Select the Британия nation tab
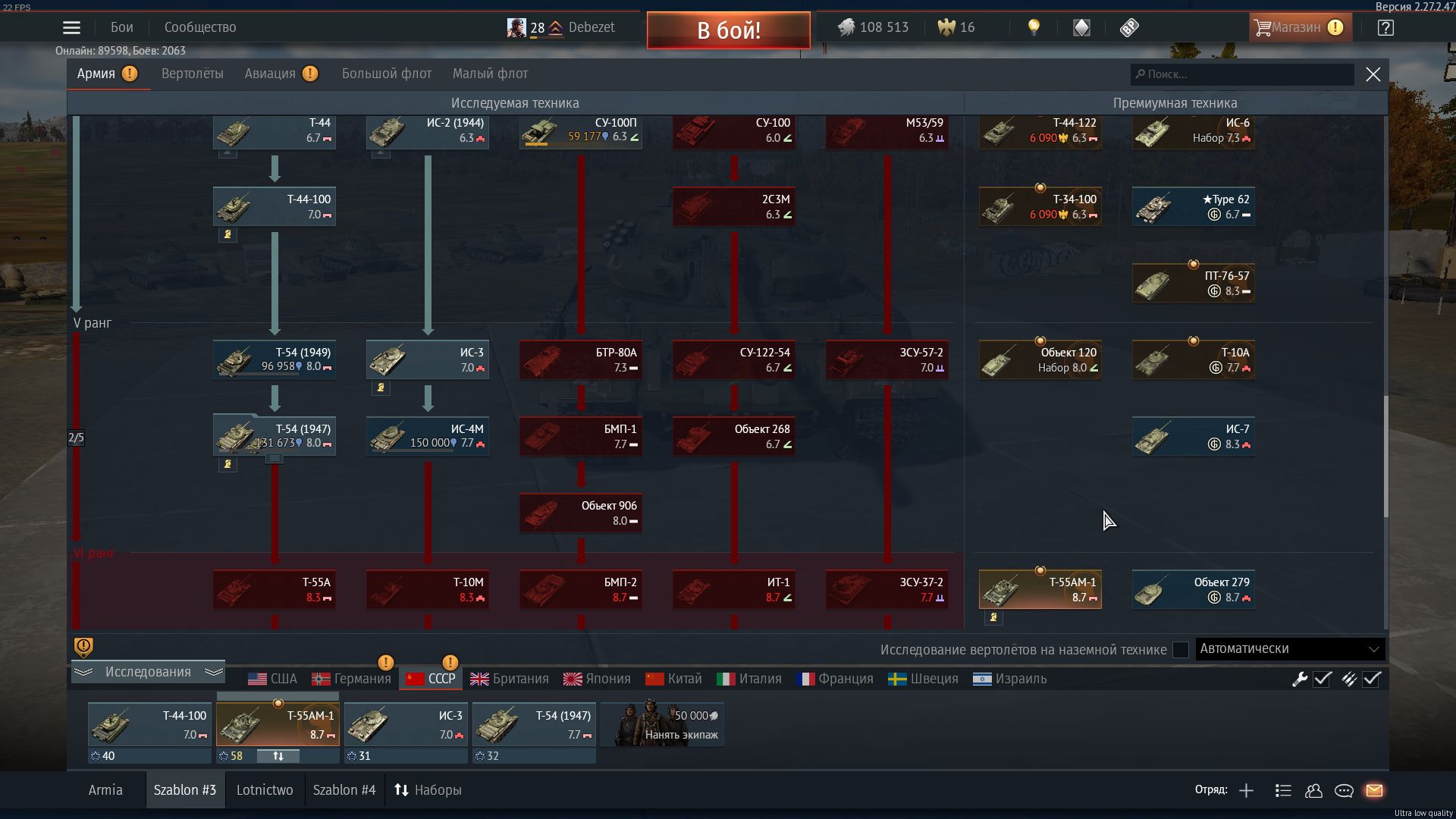 [510, 679]
